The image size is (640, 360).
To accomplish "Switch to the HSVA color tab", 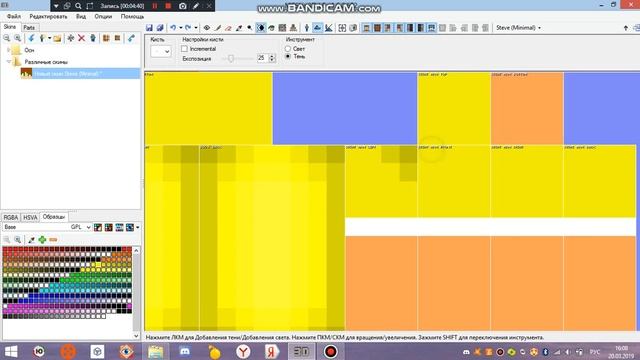I will (x=30, y=218).
